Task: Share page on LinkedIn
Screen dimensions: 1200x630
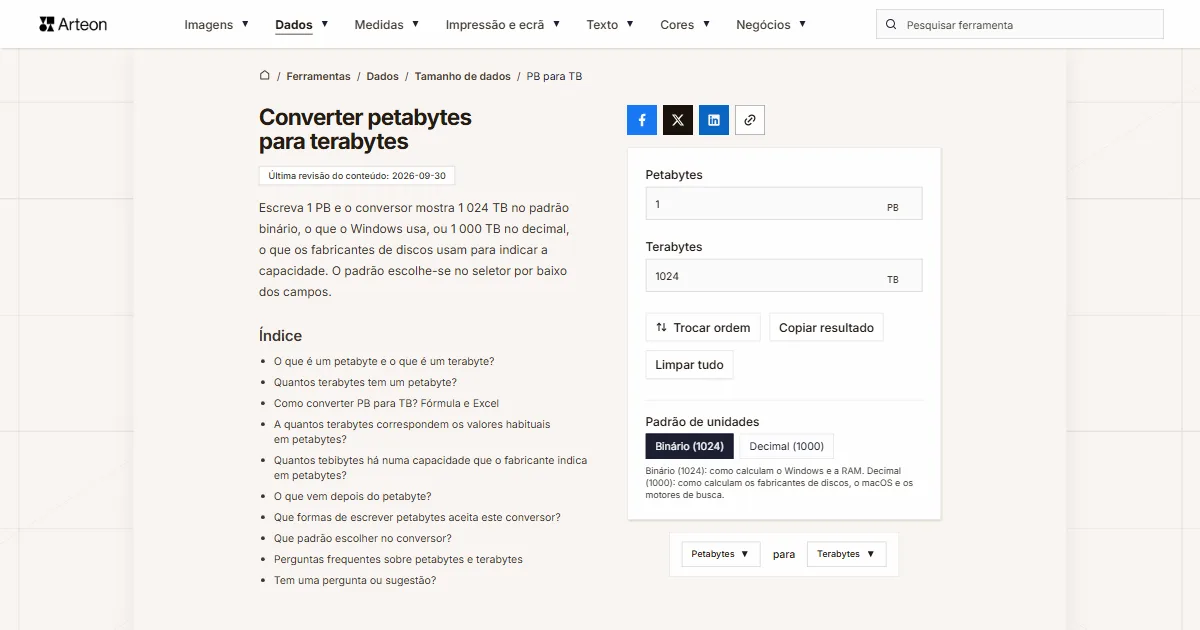Action: [714, 120]
